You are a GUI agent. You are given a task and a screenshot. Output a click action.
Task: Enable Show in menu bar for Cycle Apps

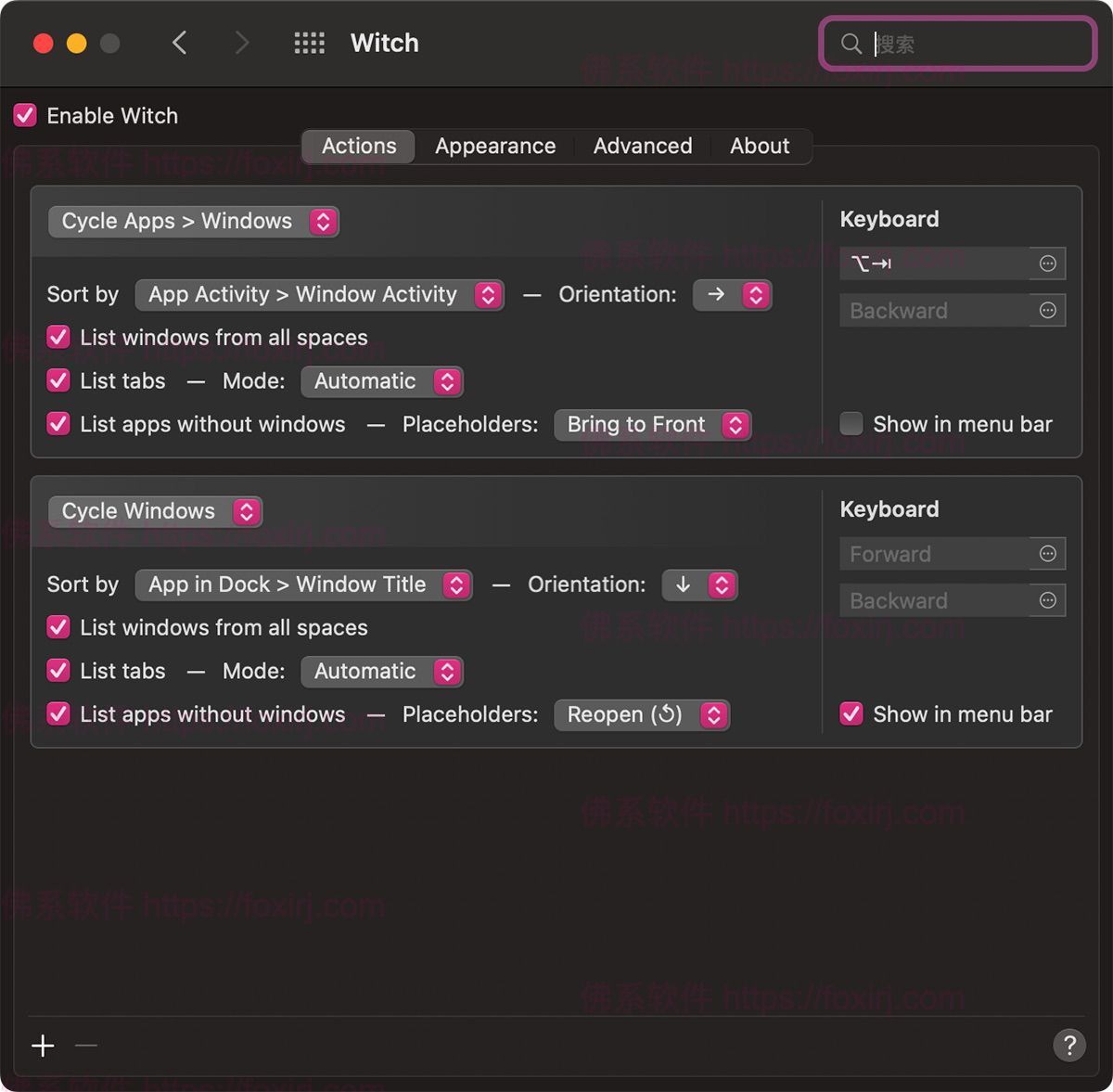851,424
